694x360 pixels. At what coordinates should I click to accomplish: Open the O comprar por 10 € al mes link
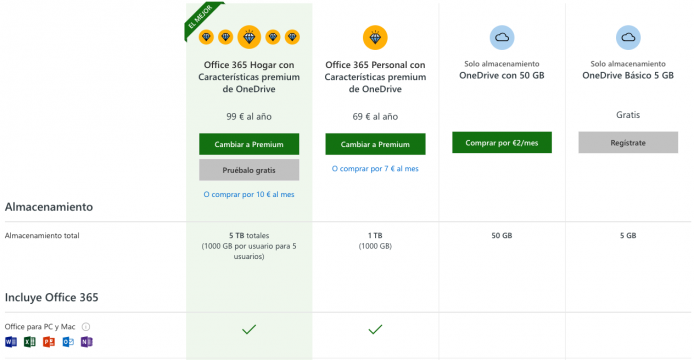pyautogui.click(x=249, y=194)
